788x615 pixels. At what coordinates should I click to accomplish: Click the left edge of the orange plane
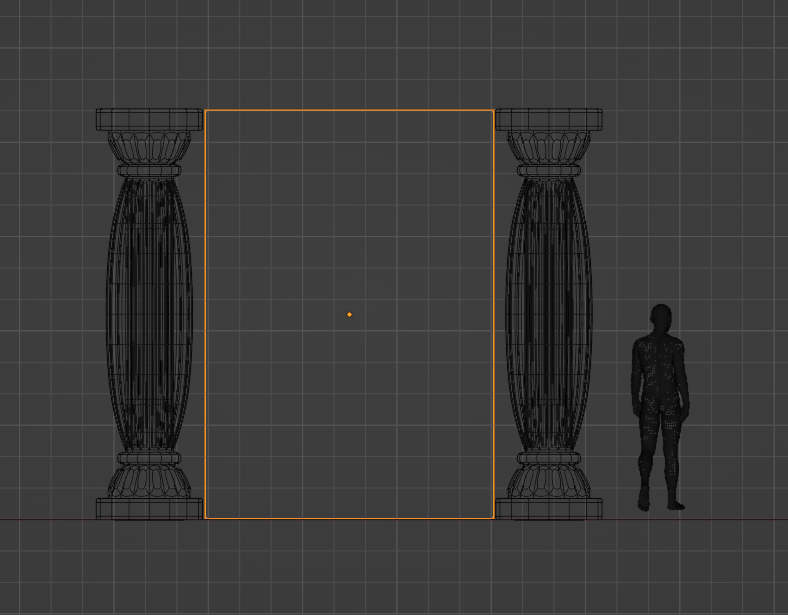(x=205, y=315)
